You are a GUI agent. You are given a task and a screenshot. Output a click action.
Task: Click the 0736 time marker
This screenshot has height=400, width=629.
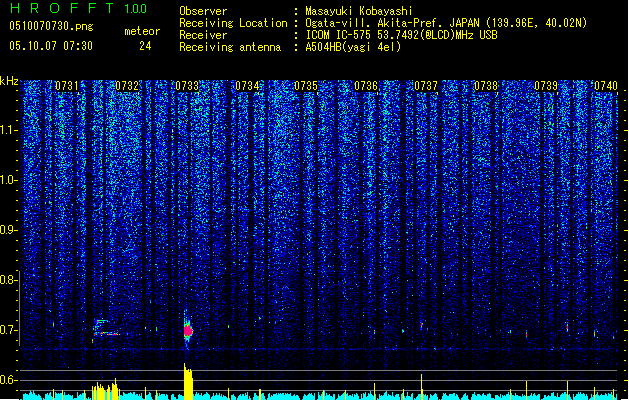tap(366, 86)
